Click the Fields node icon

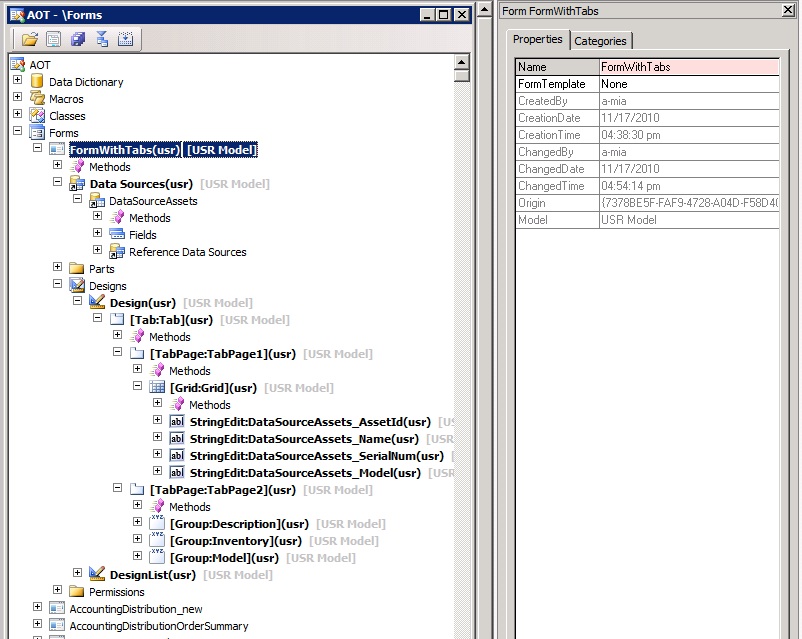[x=117, y=234]
